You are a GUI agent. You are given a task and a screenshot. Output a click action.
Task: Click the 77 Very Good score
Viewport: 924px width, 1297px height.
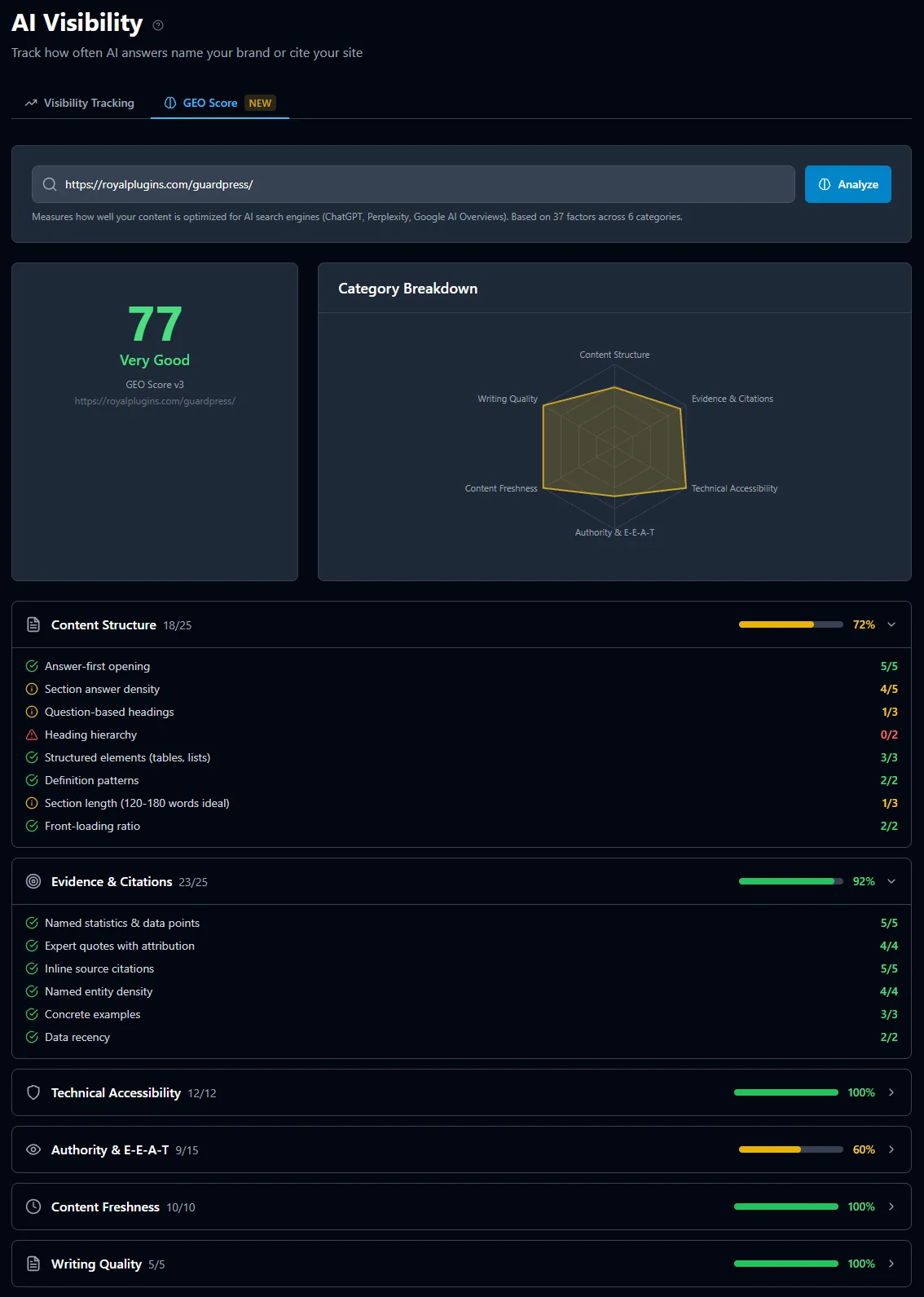(155, 336)
